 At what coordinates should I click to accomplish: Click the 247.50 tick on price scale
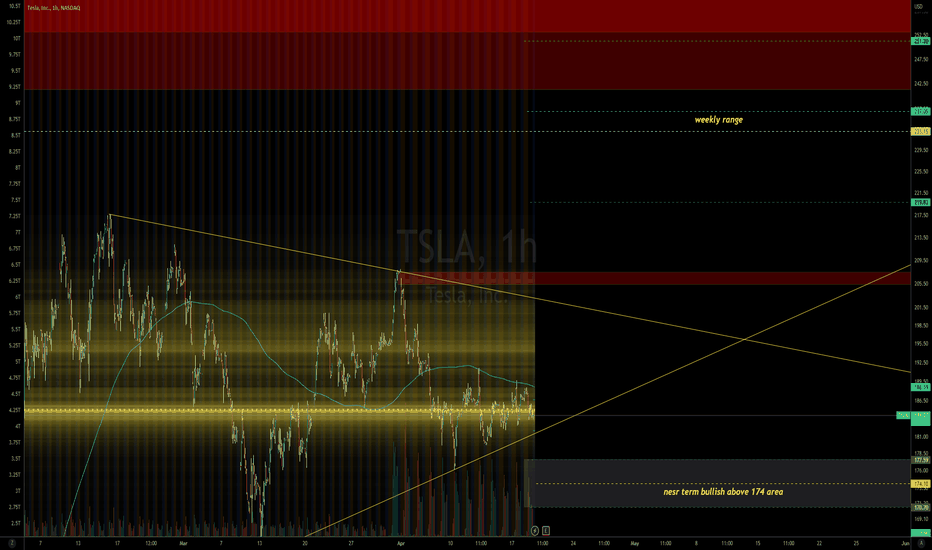pos(921,59)
